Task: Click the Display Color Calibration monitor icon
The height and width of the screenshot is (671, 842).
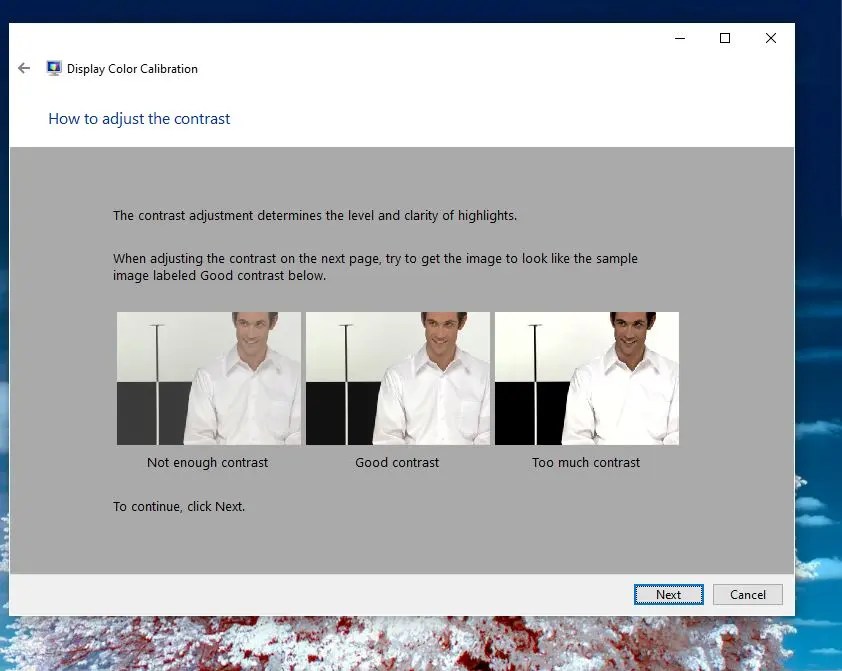Action: click(x=54, y=68)
